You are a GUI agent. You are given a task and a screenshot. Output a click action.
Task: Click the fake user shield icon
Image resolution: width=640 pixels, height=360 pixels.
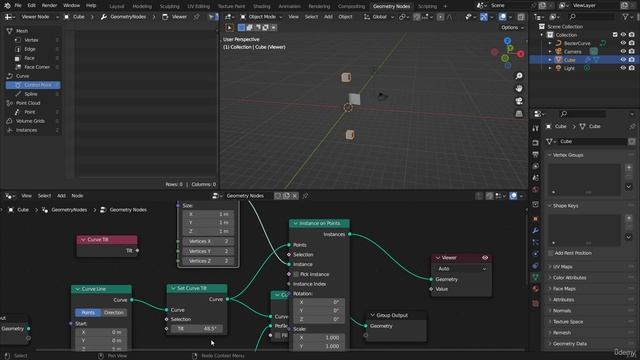point(278,196)
